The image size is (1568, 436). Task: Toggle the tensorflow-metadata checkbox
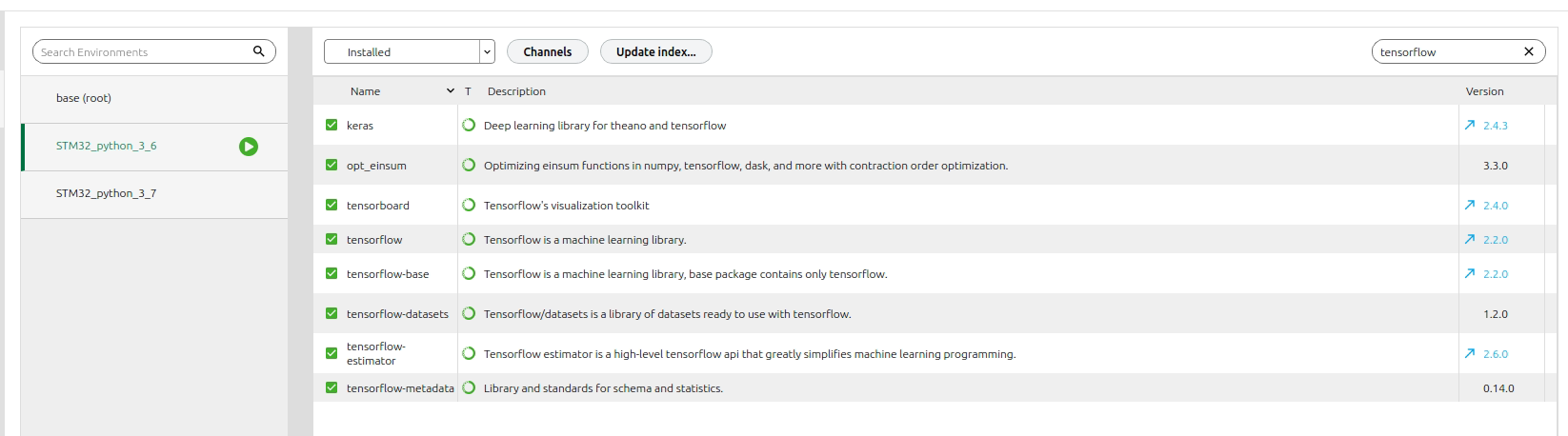pyautogui.click(x=332, y=387)
